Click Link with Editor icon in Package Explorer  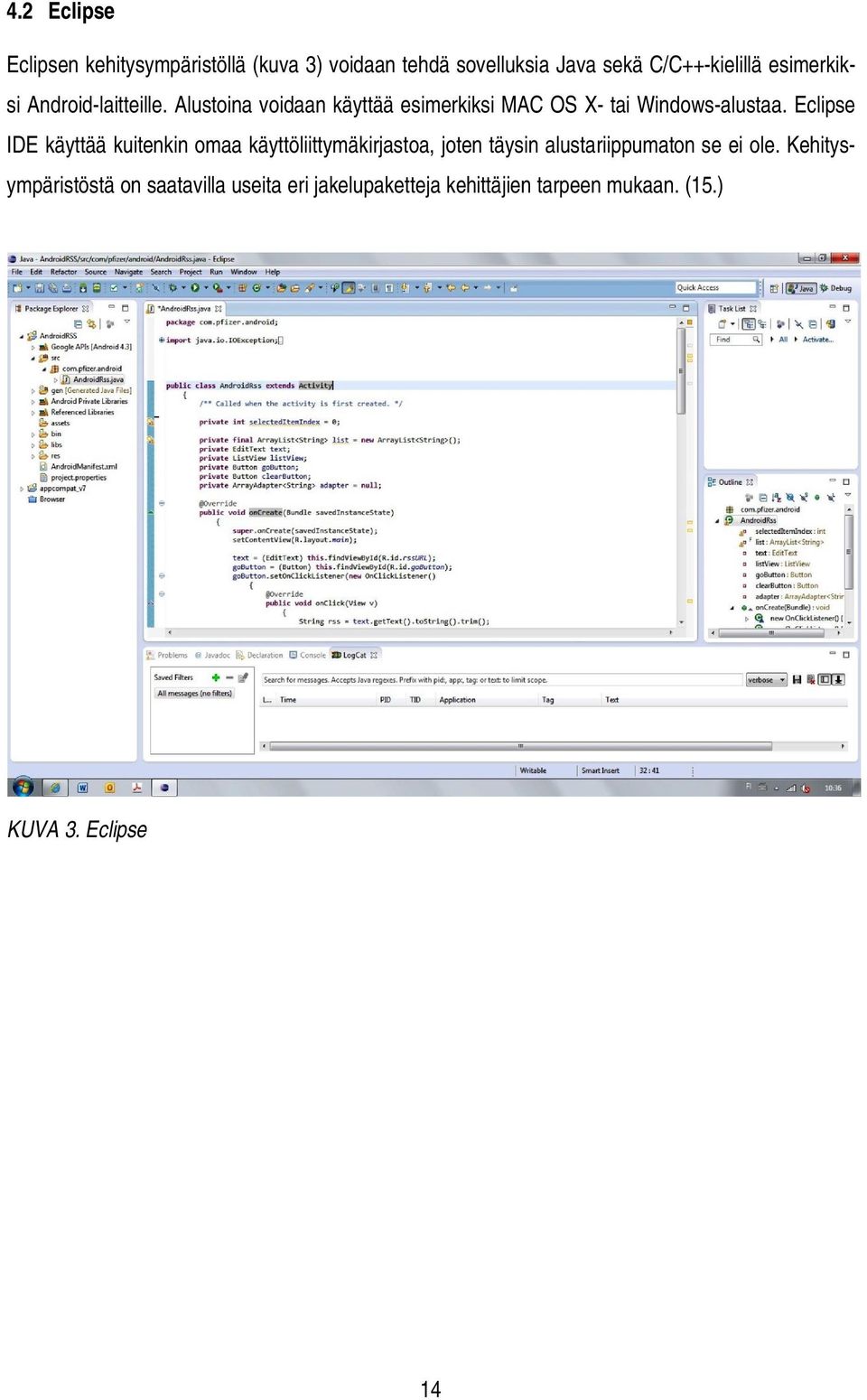click(90, 323)
